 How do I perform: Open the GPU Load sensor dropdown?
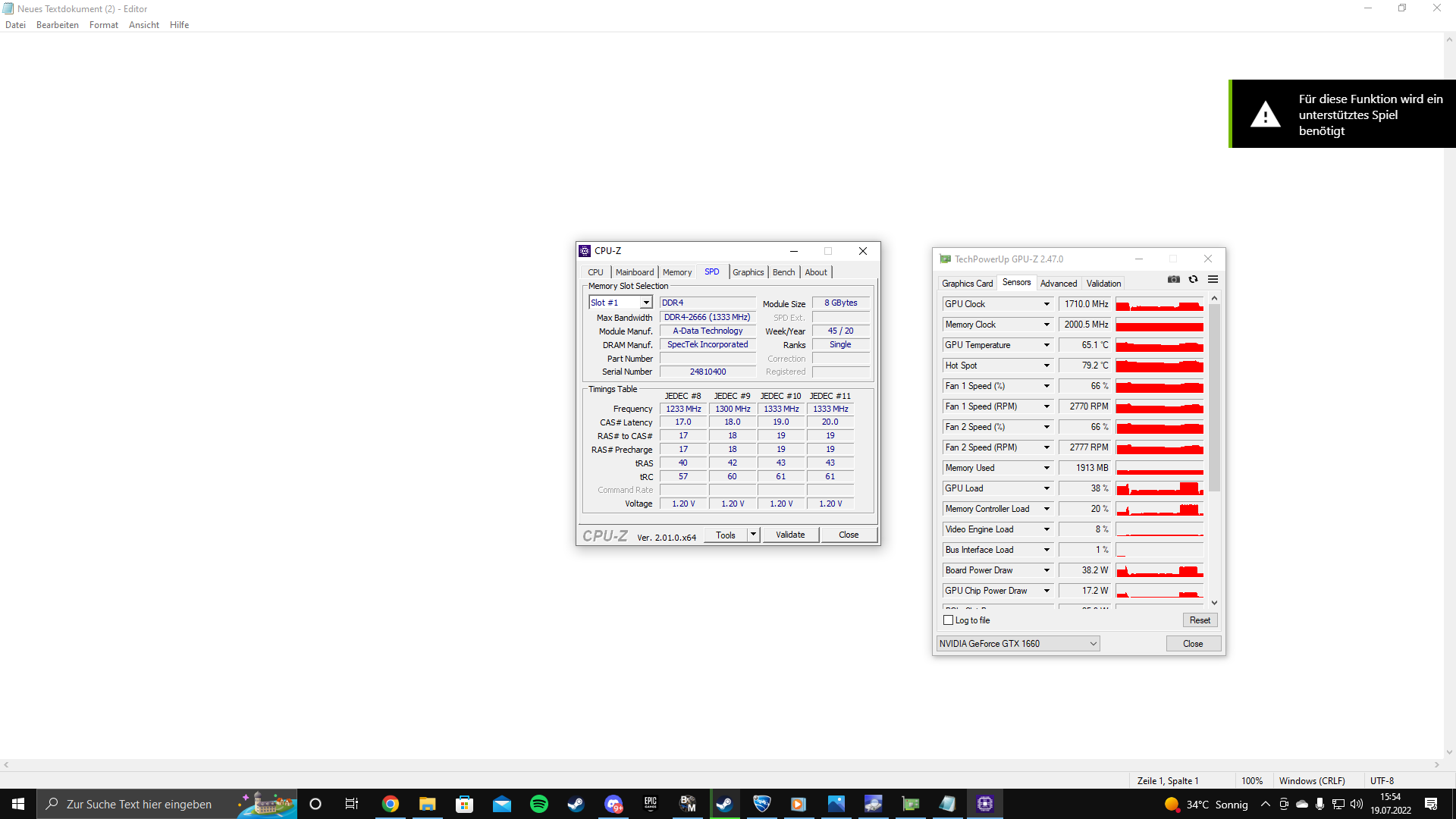tap(1046, 488)
